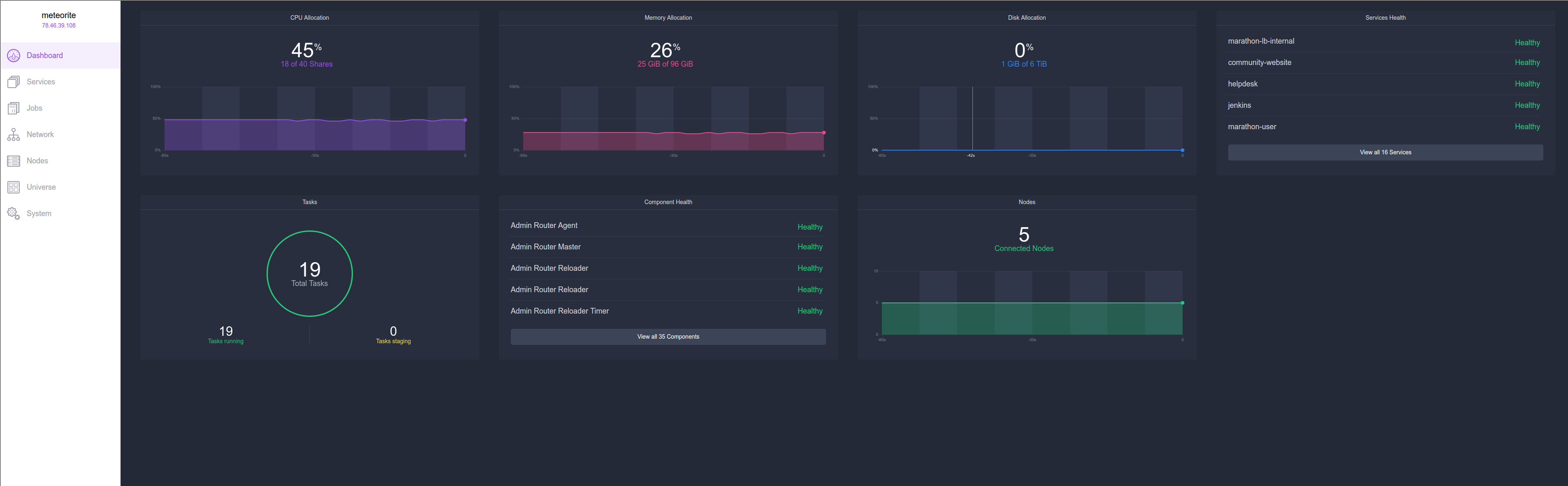The image size is (1568, 486).
Task: Click the CPU Allocation panel title
Action: tap(309, 18)
